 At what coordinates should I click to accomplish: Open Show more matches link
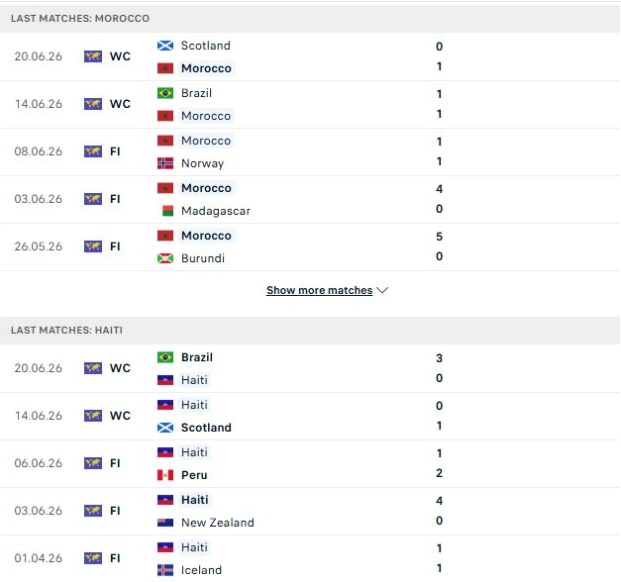pyautogui.click(x=319, y=290)
